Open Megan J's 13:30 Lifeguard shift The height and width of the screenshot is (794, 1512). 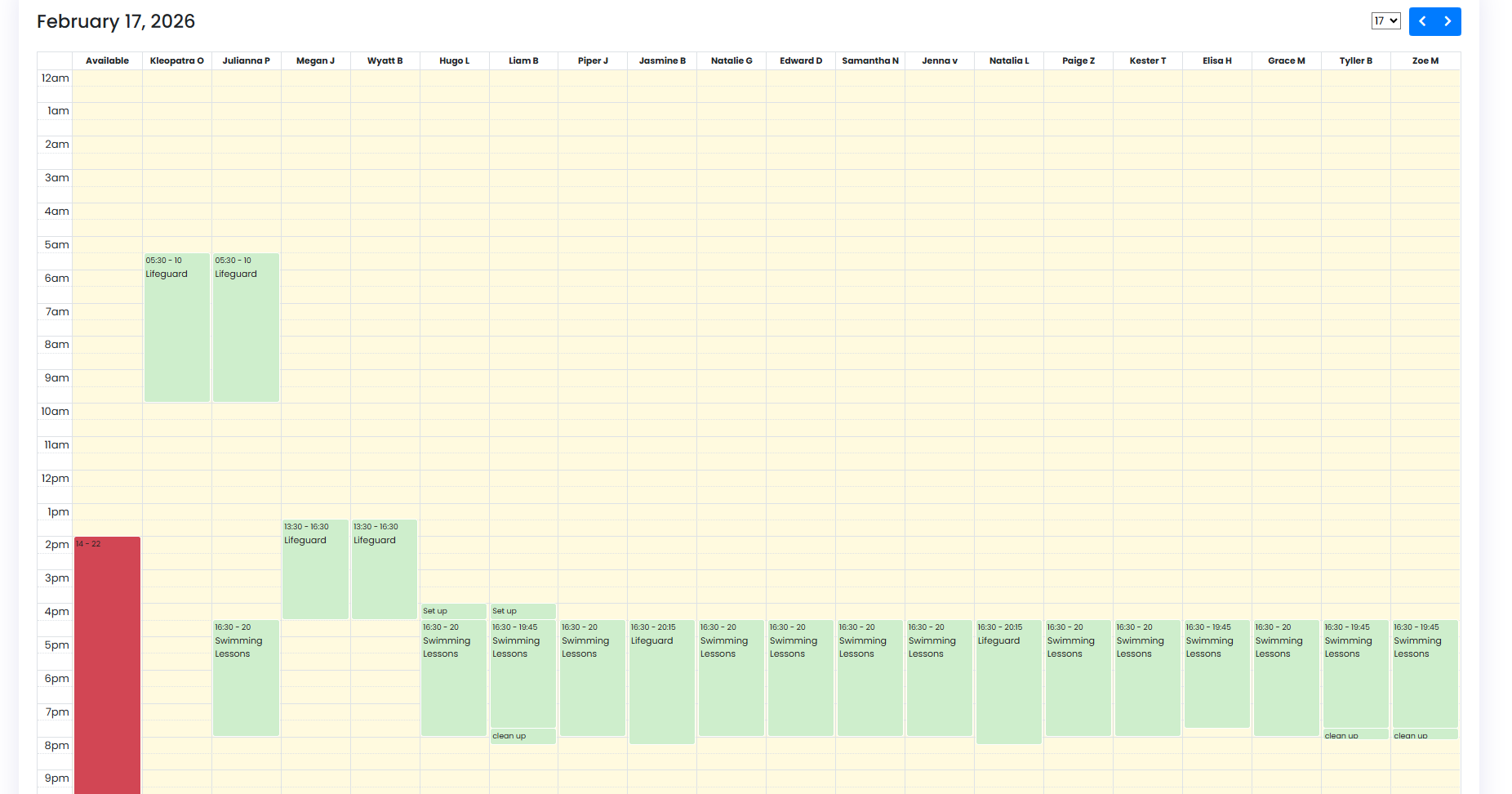pos(315,569)
